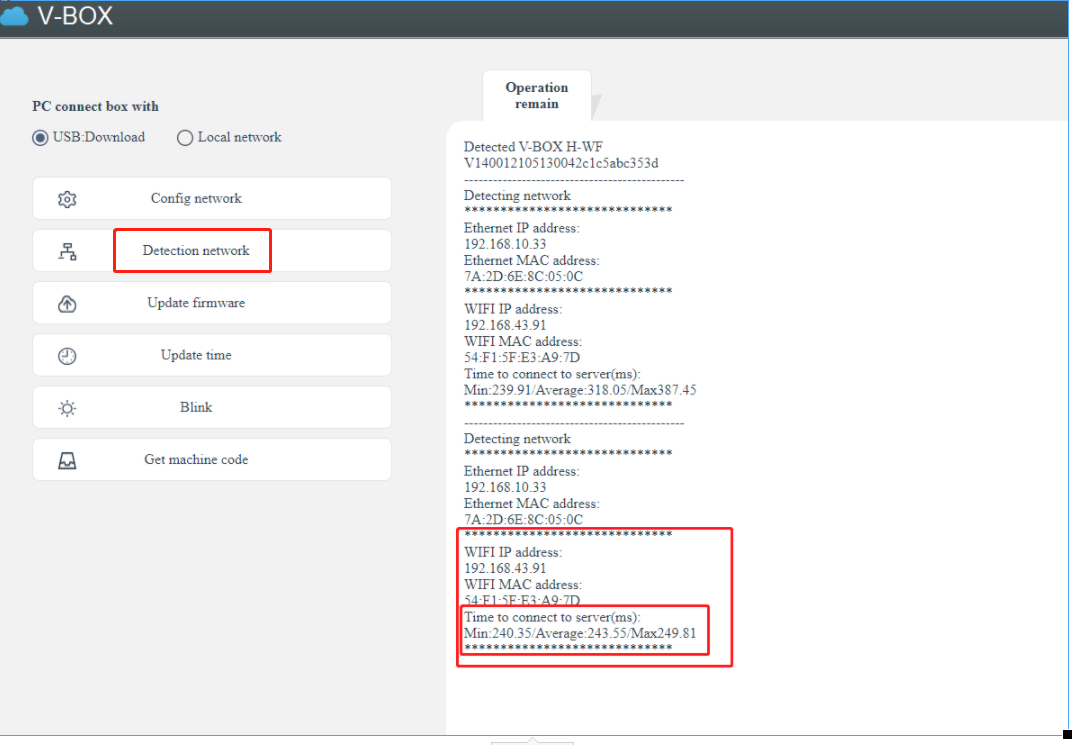Click the PC connect box with label
Viewport: 1075px width, 745px height.
pyautogui.click(x=95, y=106)
